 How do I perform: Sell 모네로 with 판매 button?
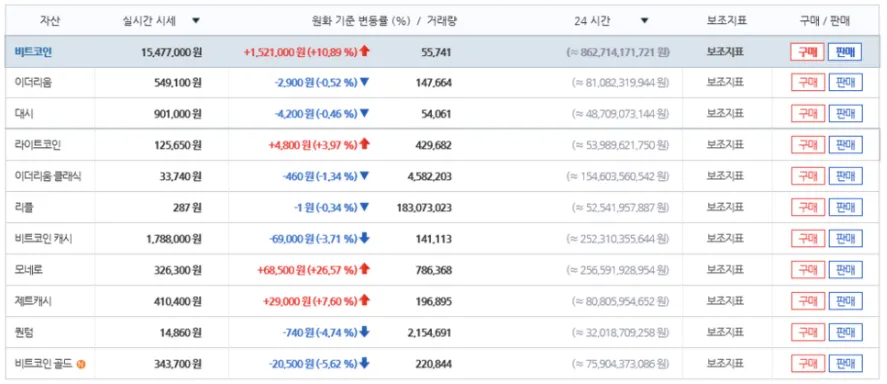845,270
